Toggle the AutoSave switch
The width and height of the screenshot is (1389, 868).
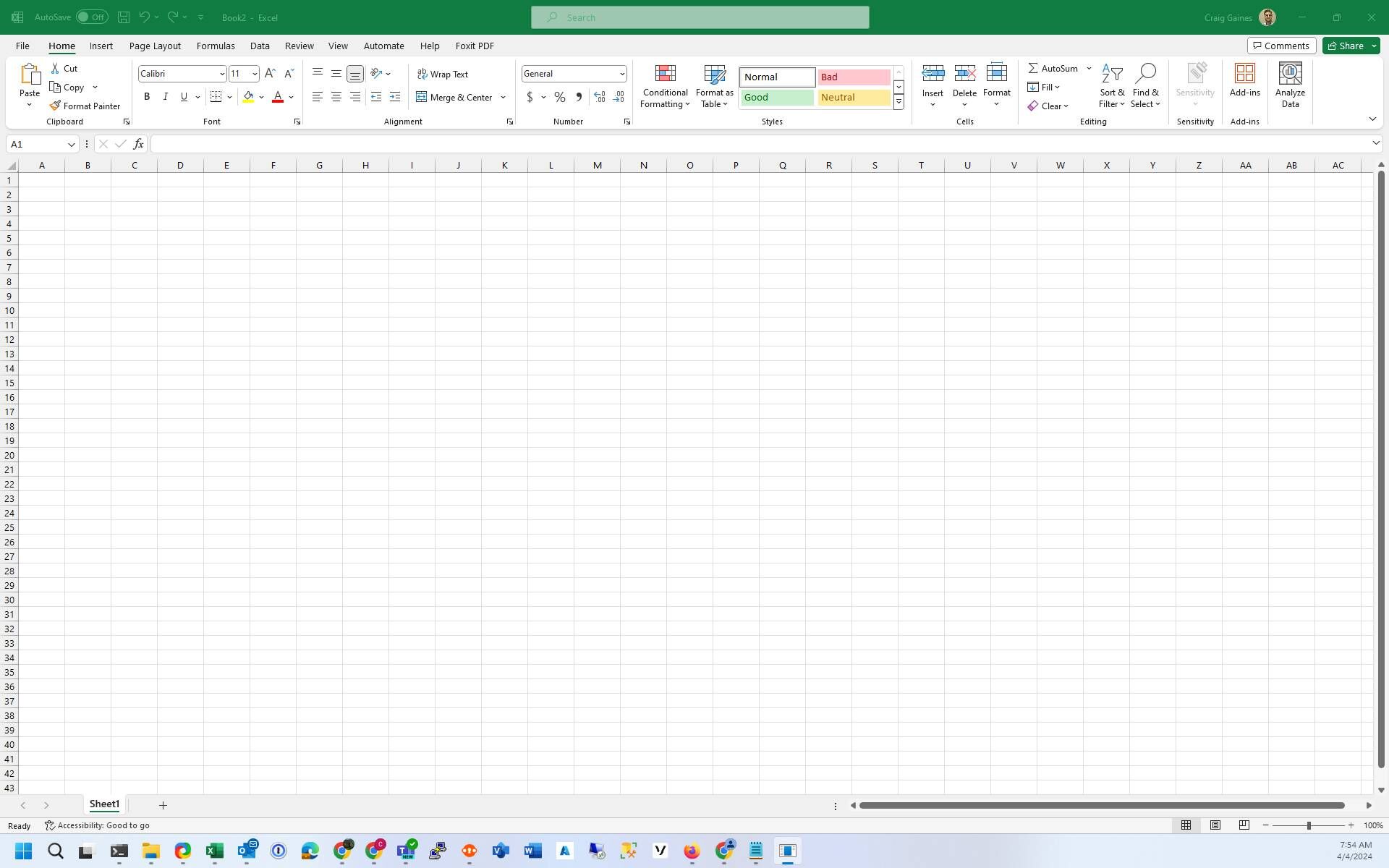(92, 17)
